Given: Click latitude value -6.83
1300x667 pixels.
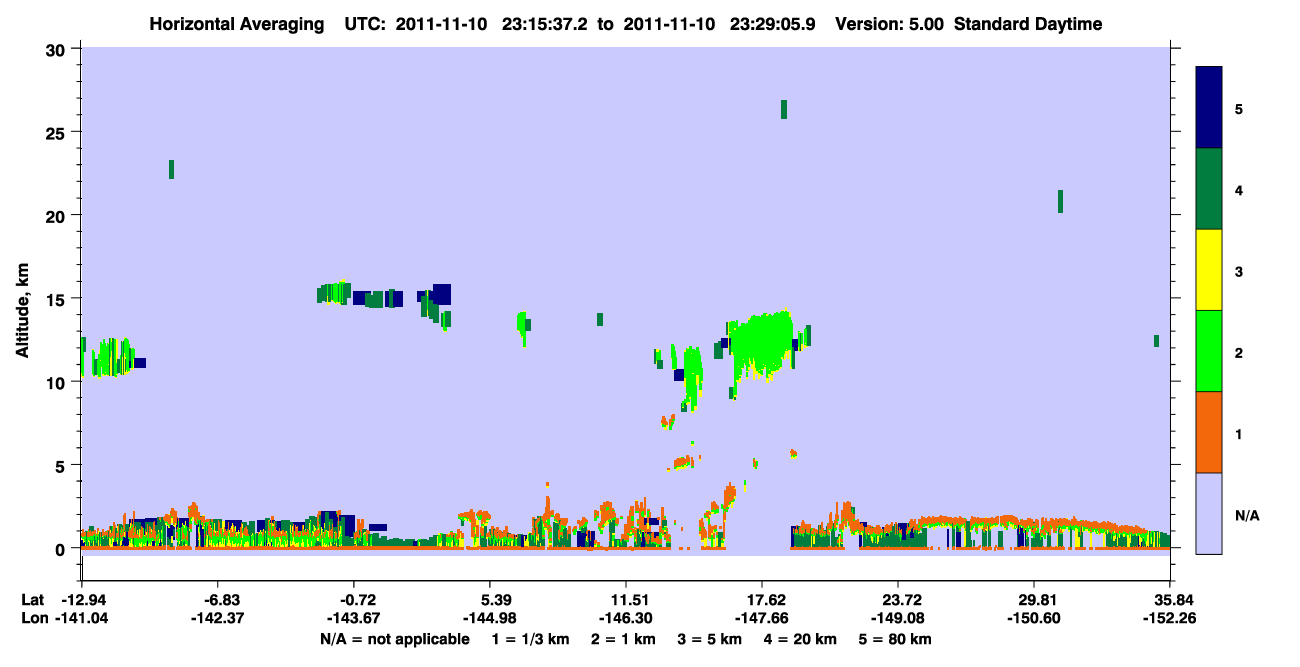Looking at the screenshot, I should 218,600.
